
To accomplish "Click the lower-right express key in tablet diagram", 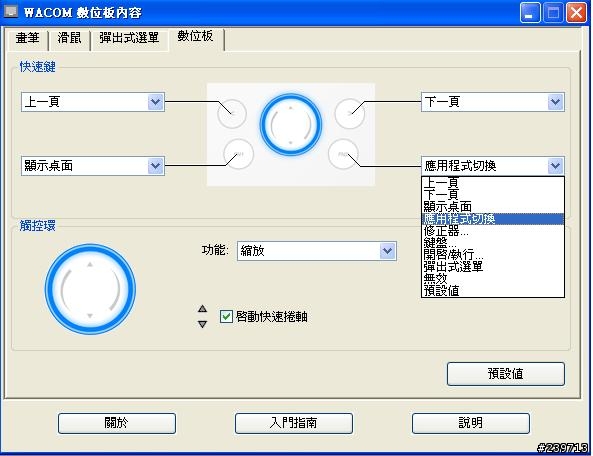I will click(343, 154).
